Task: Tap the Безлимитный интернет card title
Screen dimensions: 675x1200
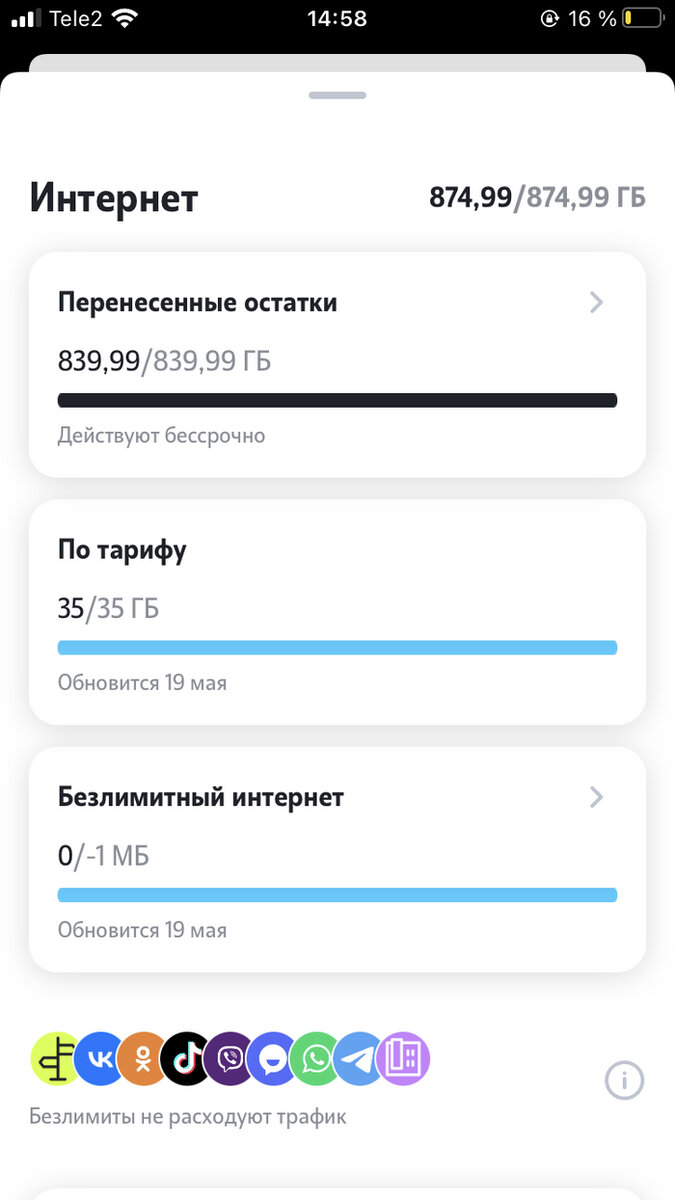Action: pos(201,797)
